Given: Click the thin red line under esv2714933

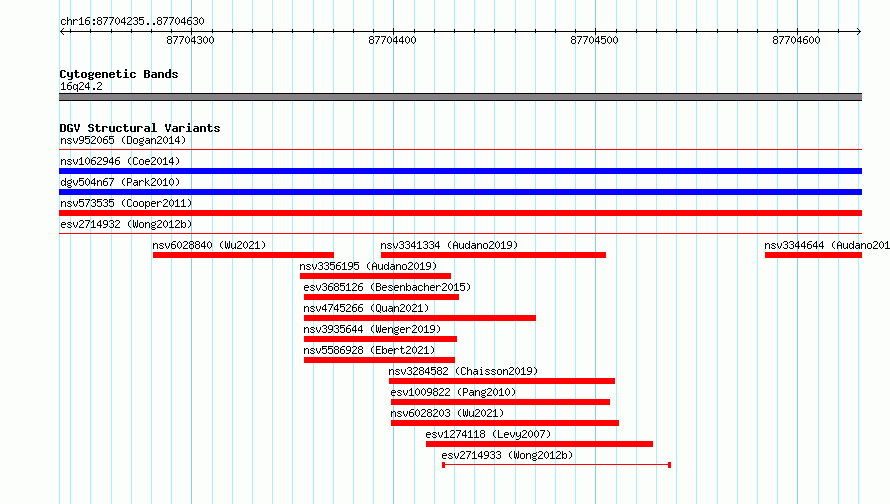Looking at the screenshot, I should tap(556, 465).
